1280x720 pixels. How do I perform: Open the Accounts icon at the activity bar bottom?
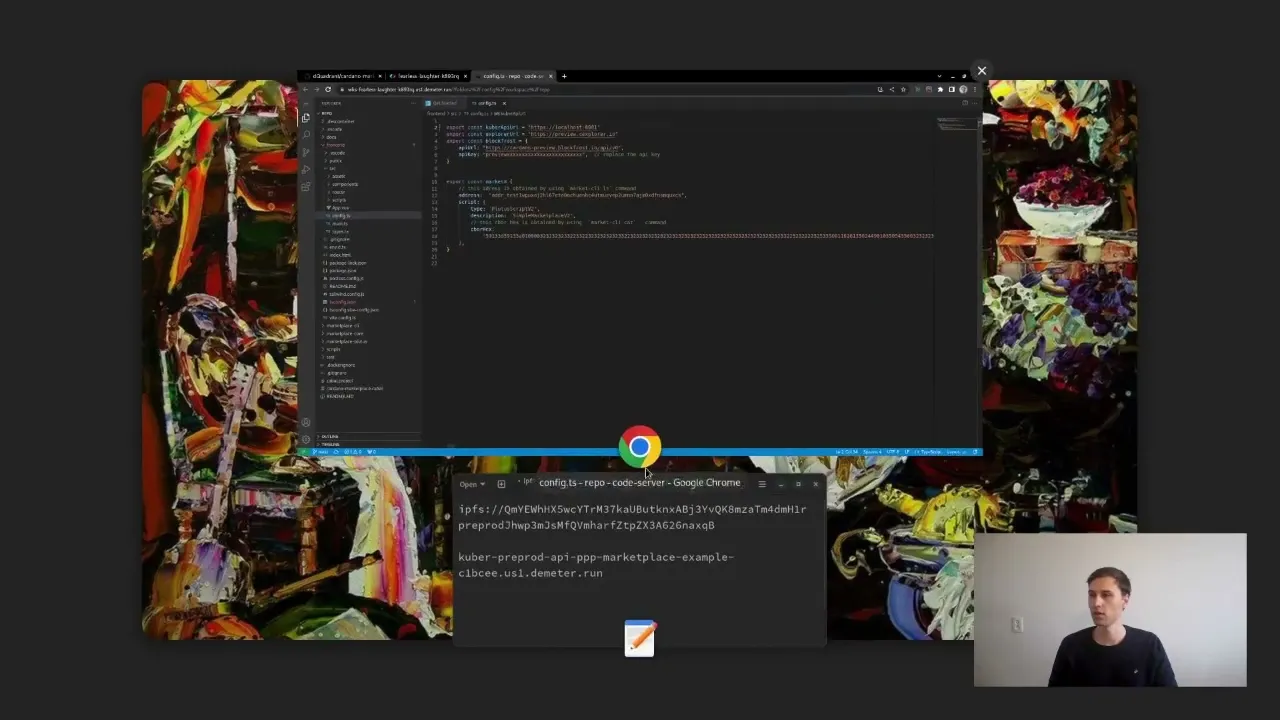click(306, 422)
